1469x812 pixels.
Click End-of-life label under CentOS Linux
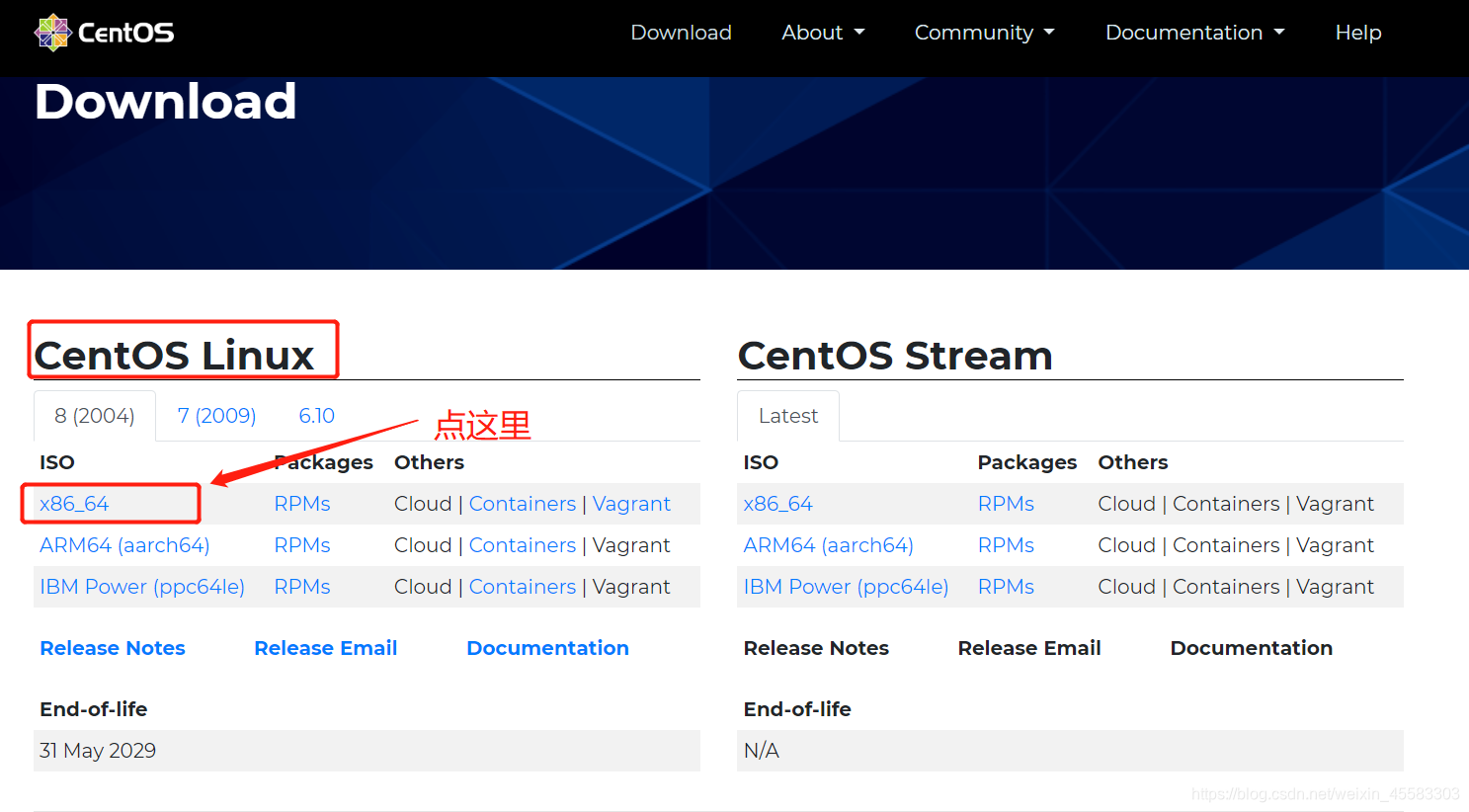(x=94, y=709)
